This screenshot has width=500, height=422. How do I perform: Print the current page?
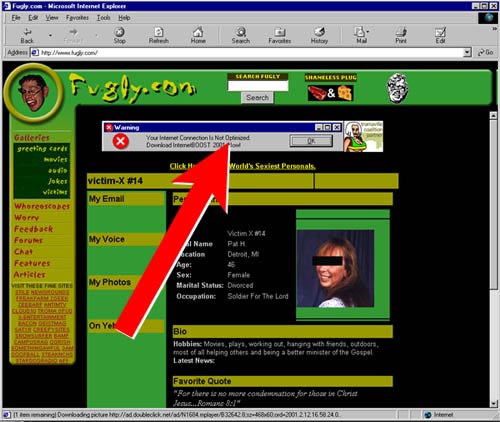point(401,36)
